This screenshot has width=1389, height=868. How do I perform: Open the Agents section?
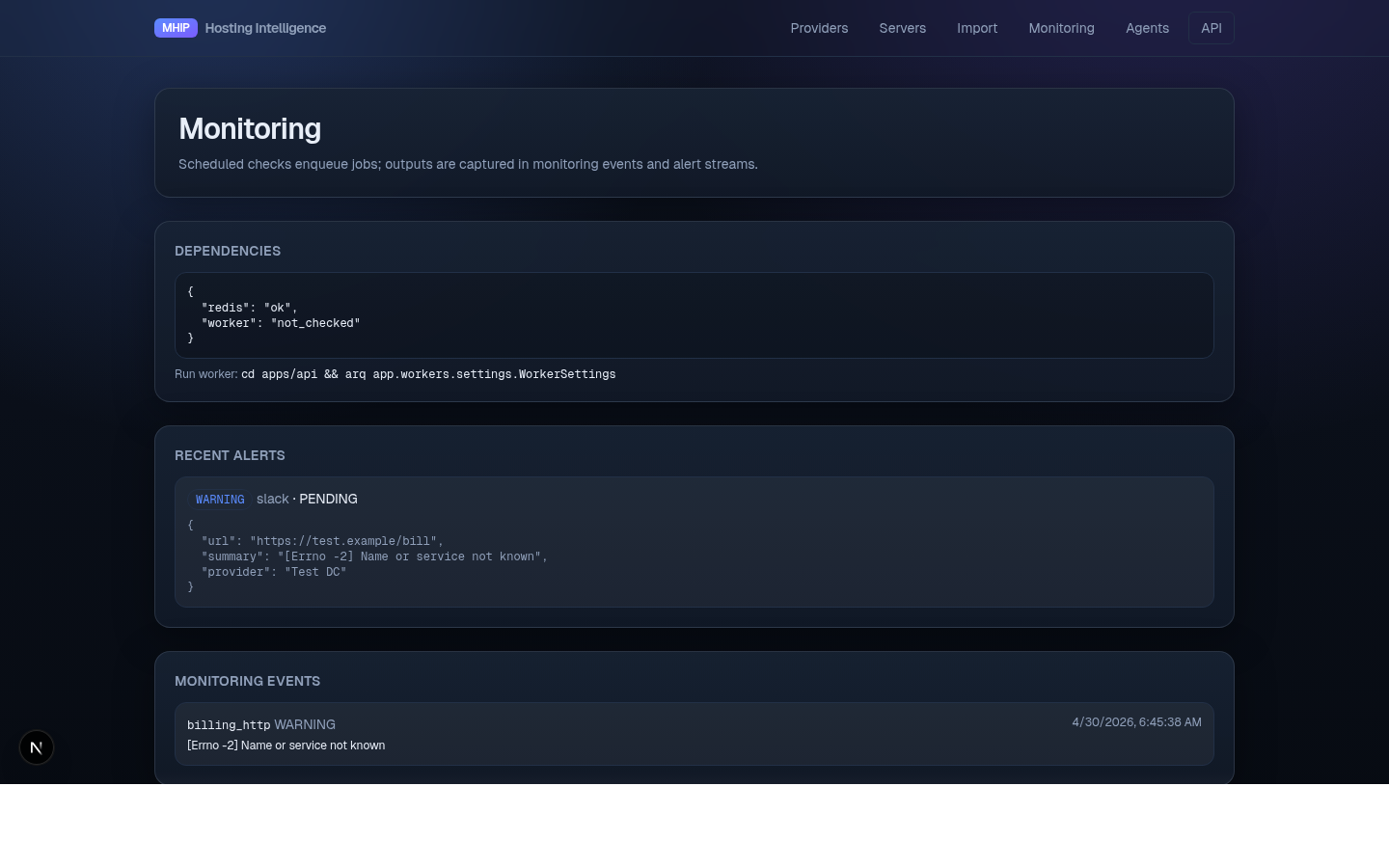1147,28
